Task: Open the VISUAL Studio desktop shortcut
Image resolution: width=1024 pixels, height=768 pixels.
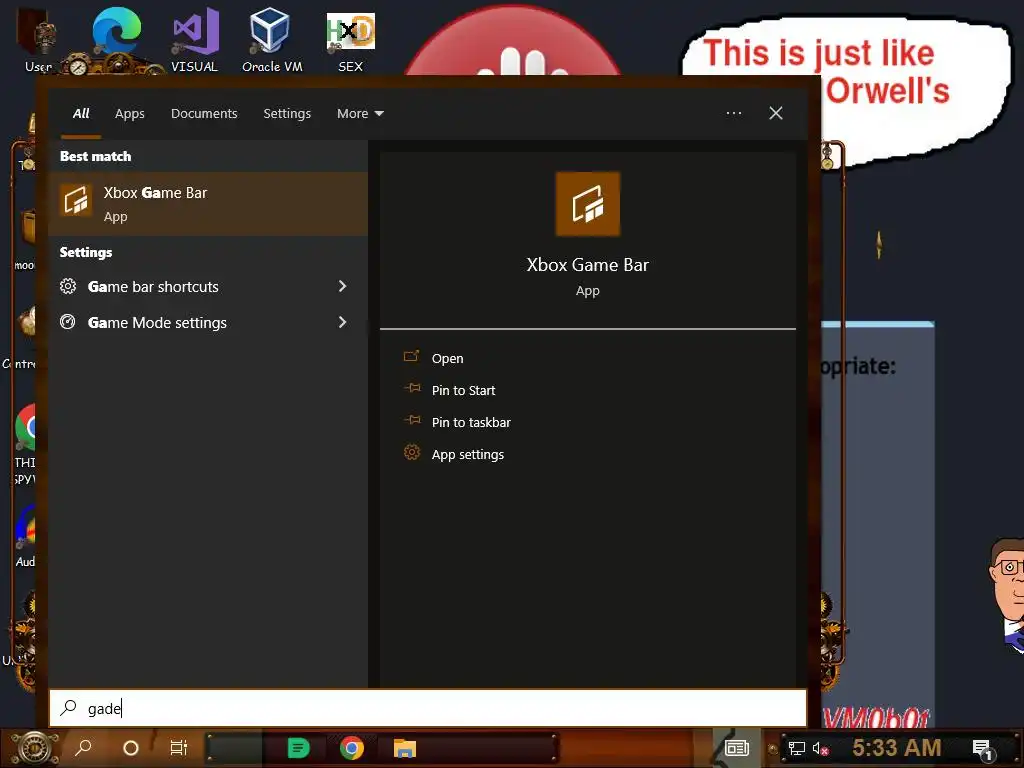Action: tap(195, 39)
